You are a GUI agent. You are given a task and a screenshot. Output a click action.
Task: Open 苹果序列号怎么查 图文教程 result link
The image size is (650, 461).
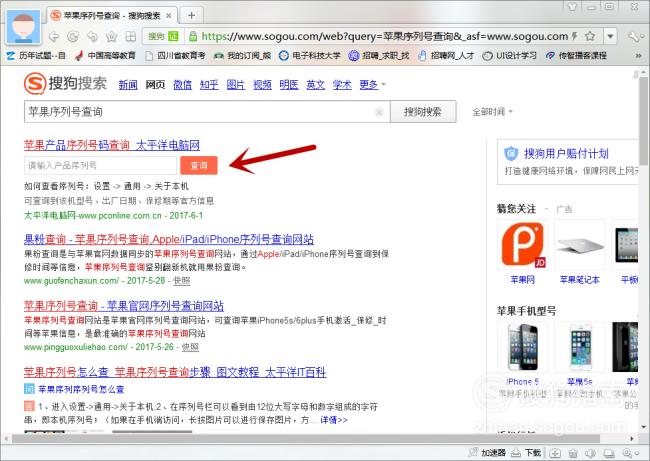pyautogui.click(x=175, y=372)
